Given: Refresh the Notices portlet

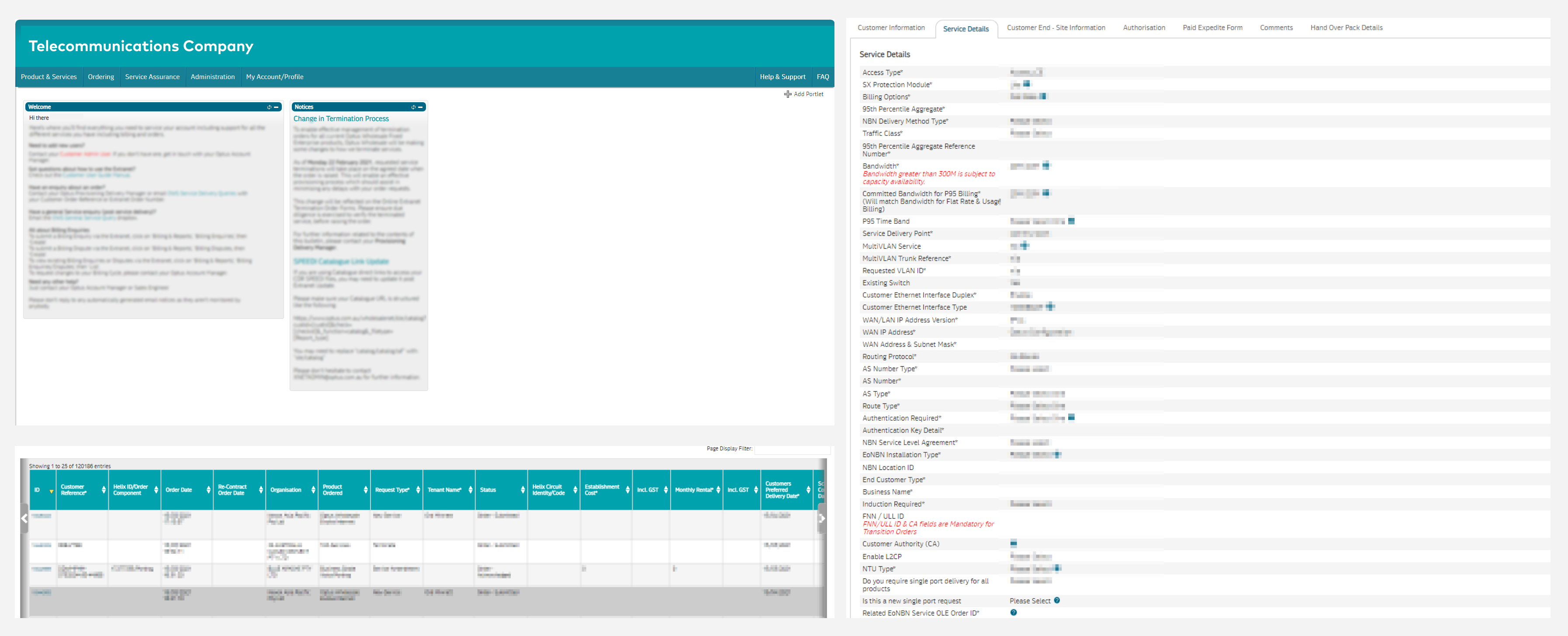Looking at the screenshot, I should (x=413, y=107).
